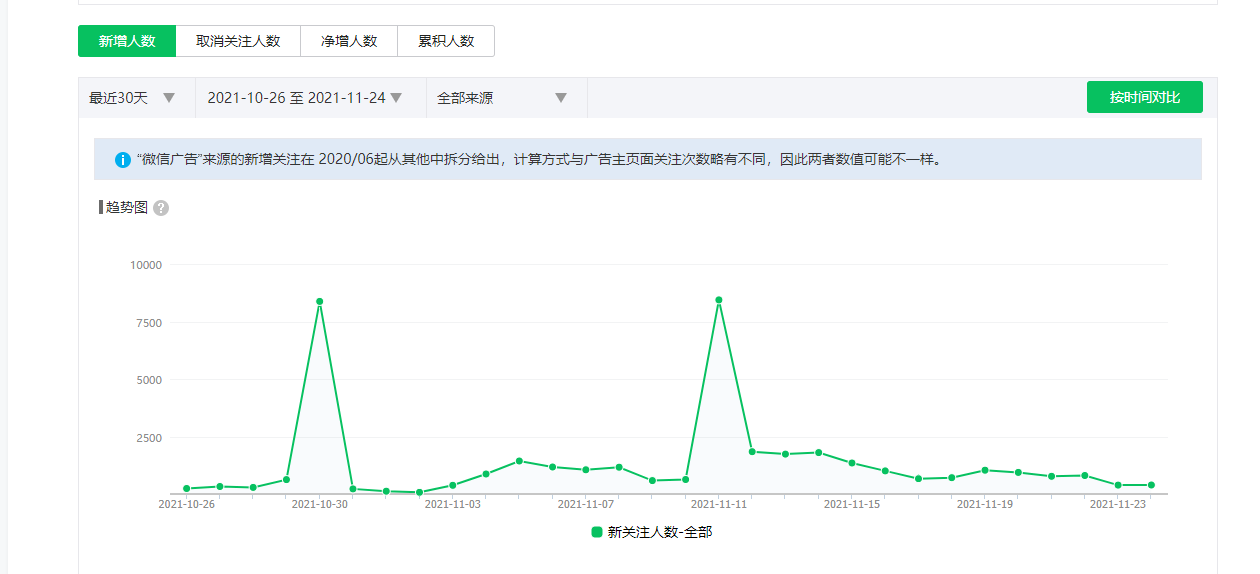Screen dimensions: 1260x574
Task: Toggle the 新关注人数-全部 legend marker
Action: (597, 532)
